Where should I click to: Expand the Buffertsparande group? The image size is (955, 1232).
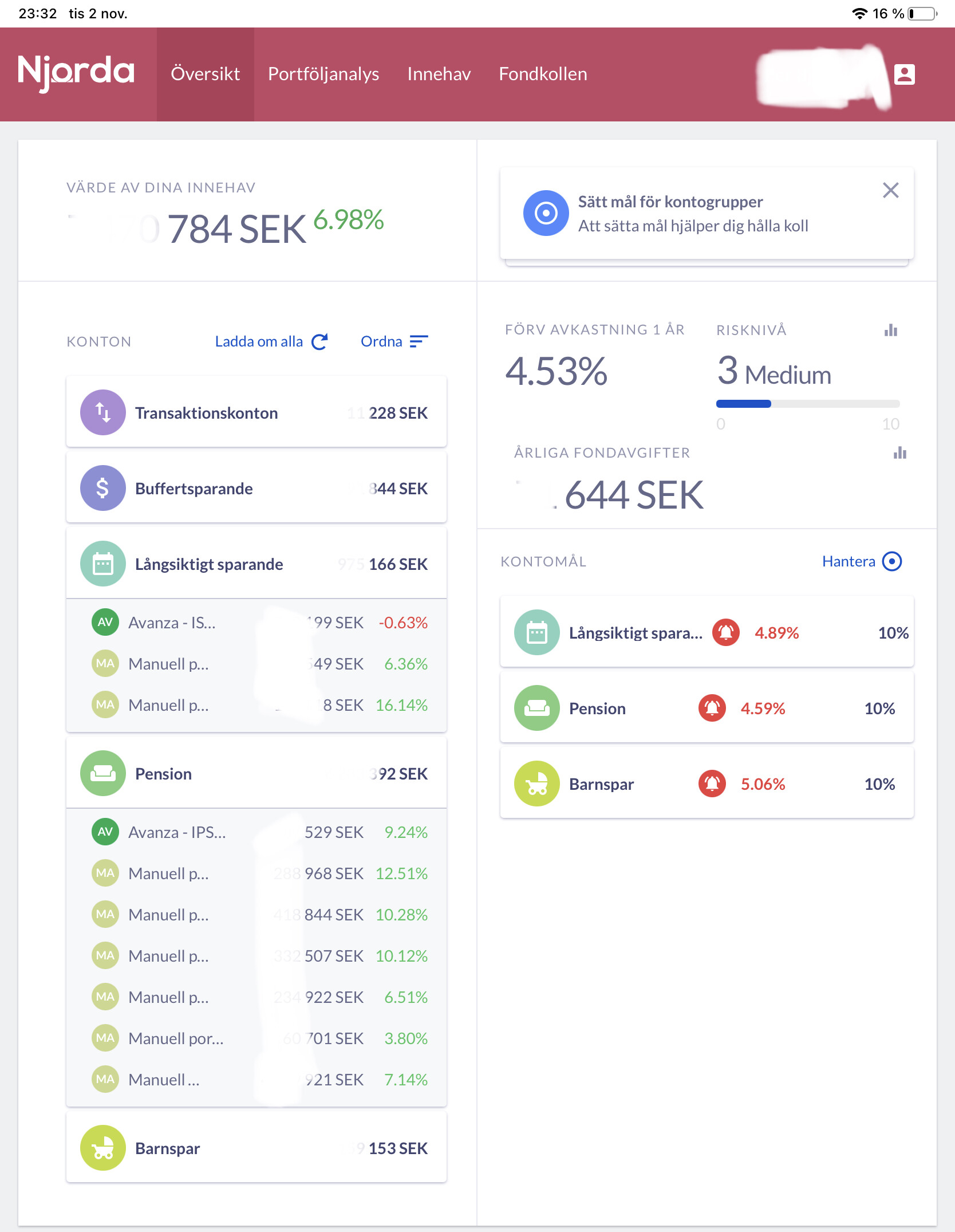point(256,489)
